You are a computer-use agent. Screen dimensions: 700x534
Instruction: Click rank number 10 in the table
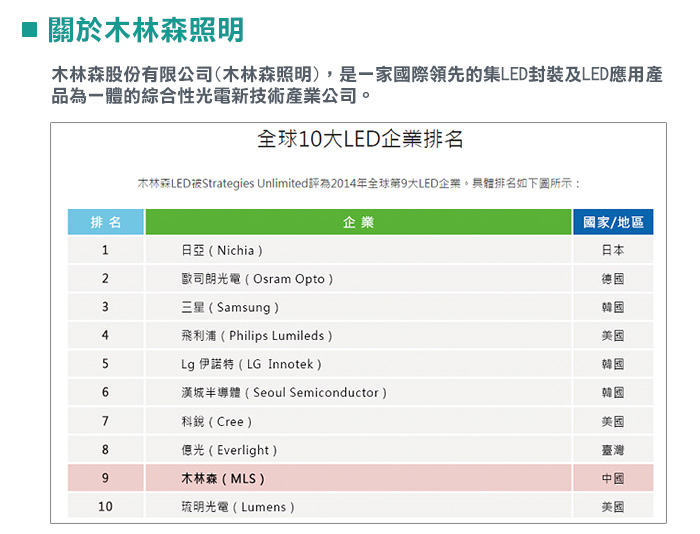[x=105, y=506]
